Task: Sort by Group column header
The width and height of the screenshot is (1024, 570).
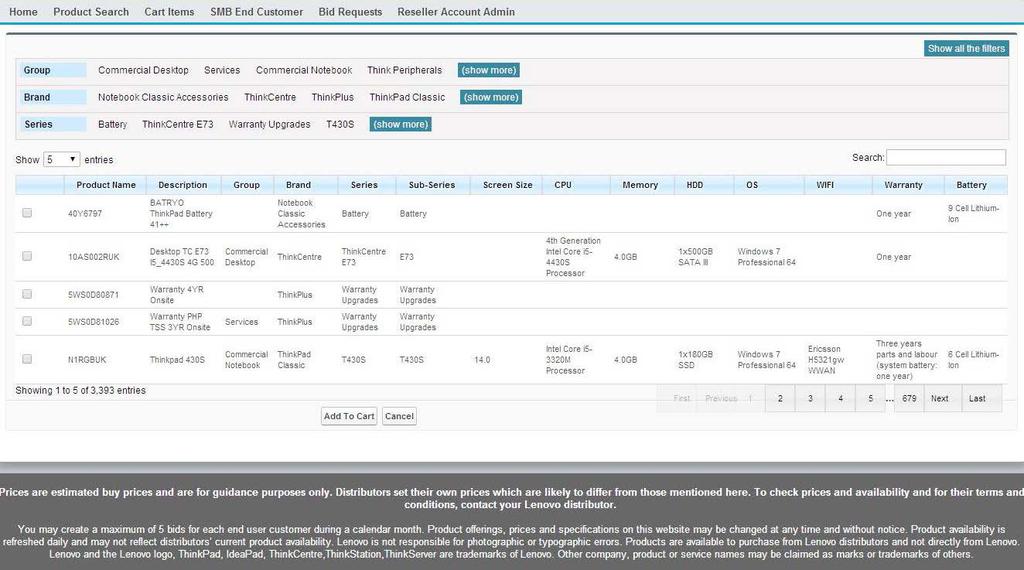Action: [x=247, y=185]
